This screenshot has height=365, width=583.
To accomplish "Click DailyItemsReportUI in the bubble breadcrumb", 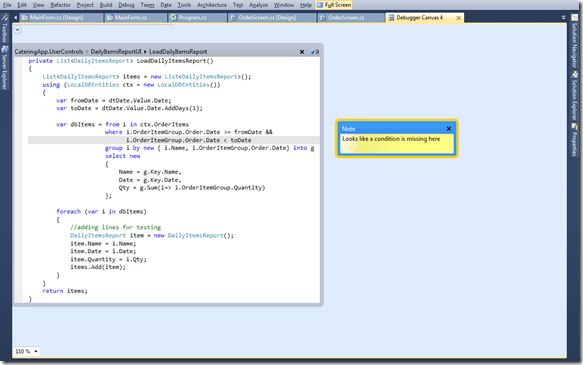I will tap(116, 52).
